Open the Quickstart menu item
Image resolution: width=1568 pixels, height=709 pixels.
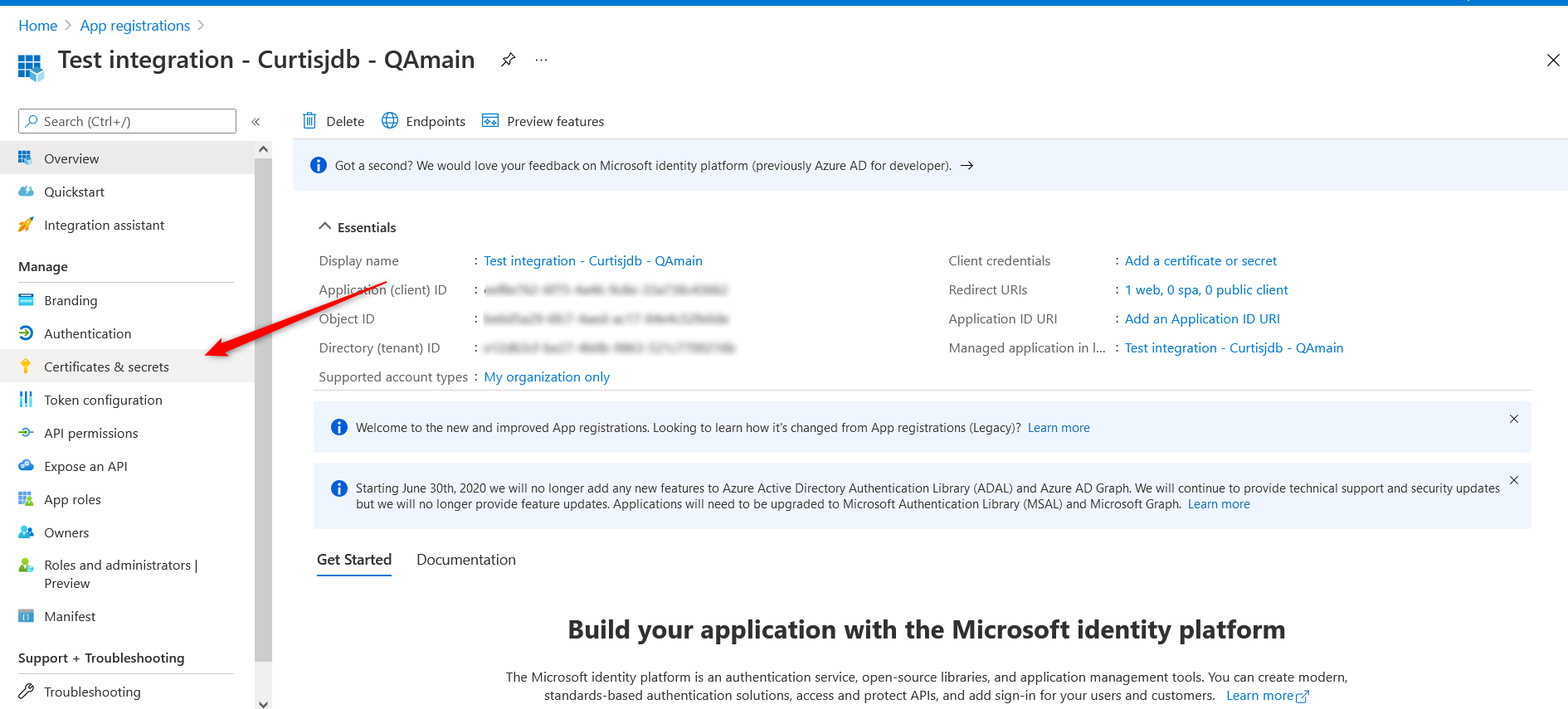click(x=127, y=191)
